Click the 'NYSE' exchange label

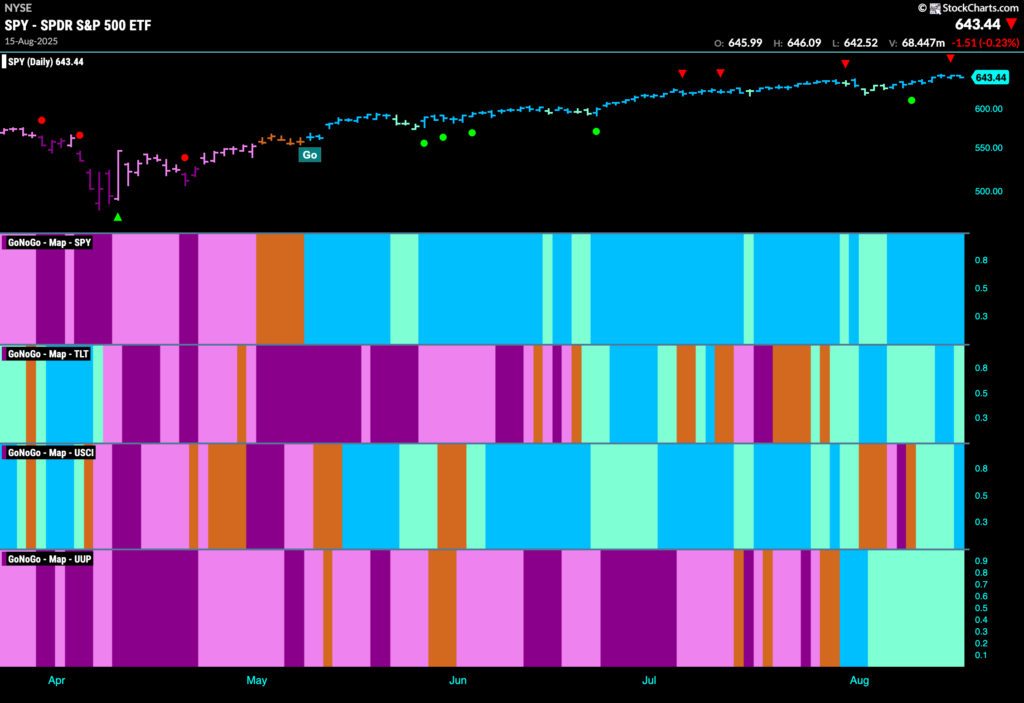18,8
